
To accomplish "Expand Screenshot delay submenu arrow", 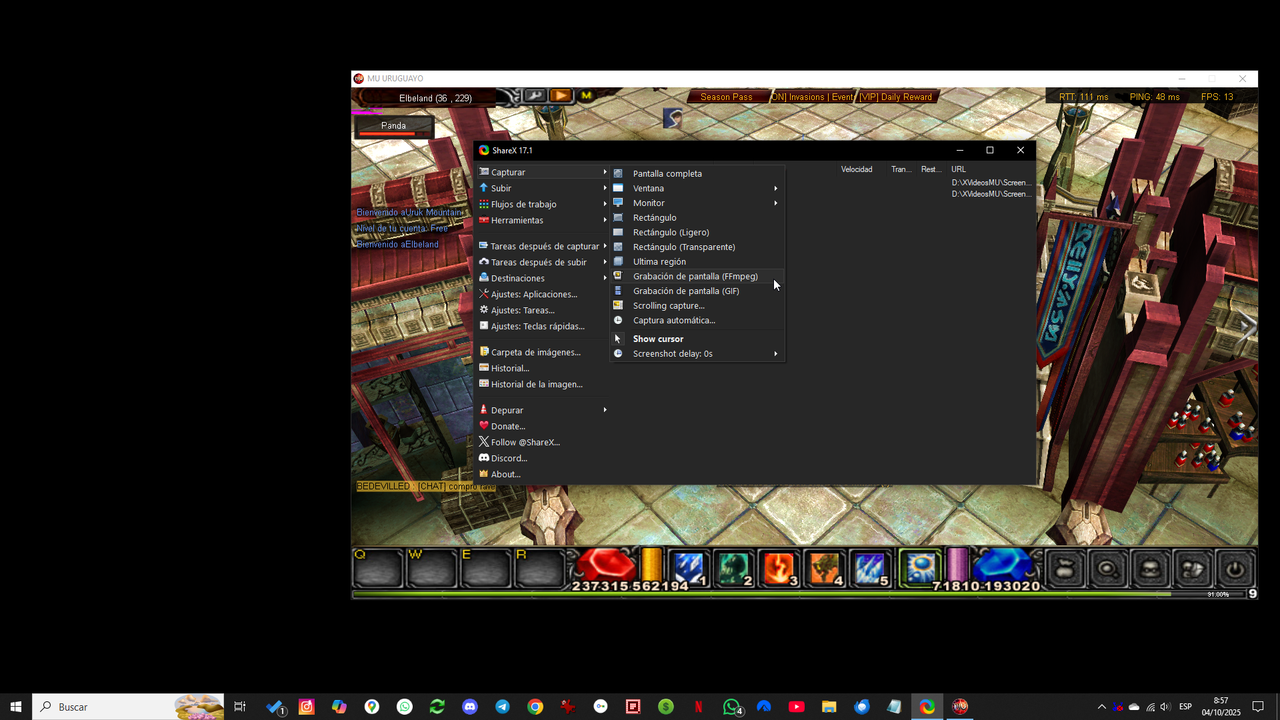I will pos(775,353).
